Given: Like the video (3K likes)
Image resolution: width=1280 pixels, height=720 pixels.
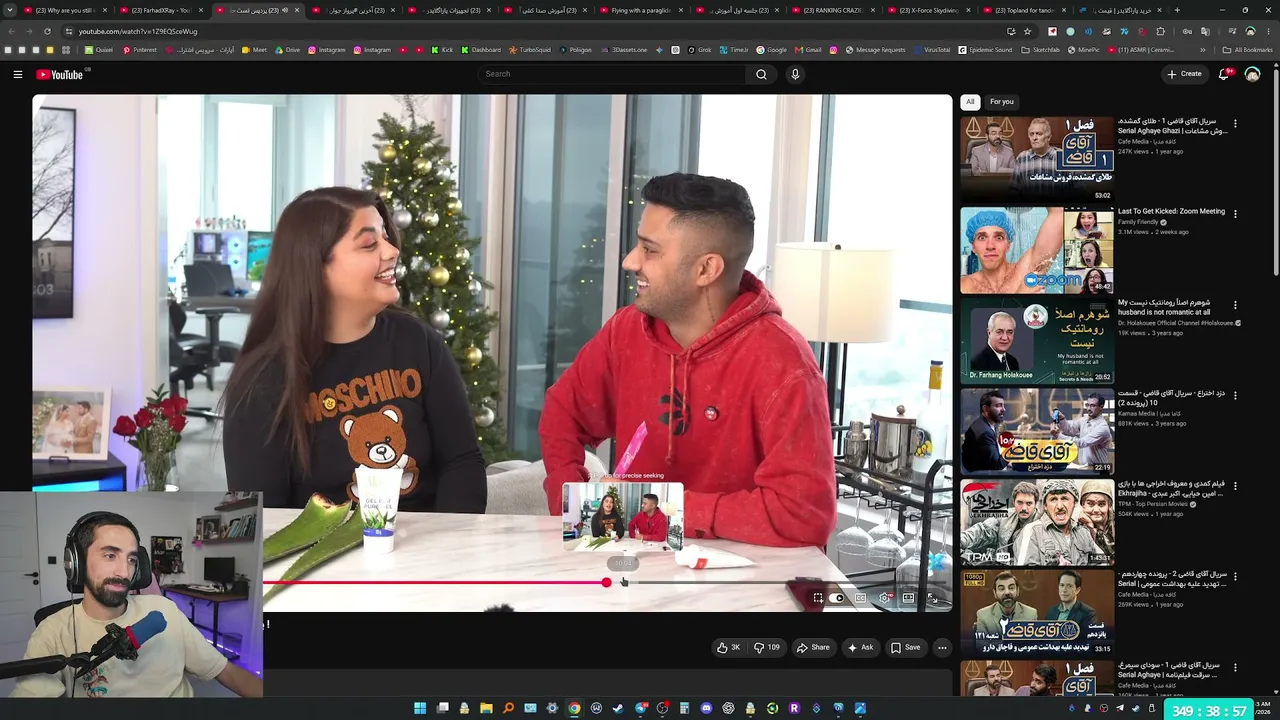Looking at the screenshot, I should [x=728, y=648].
